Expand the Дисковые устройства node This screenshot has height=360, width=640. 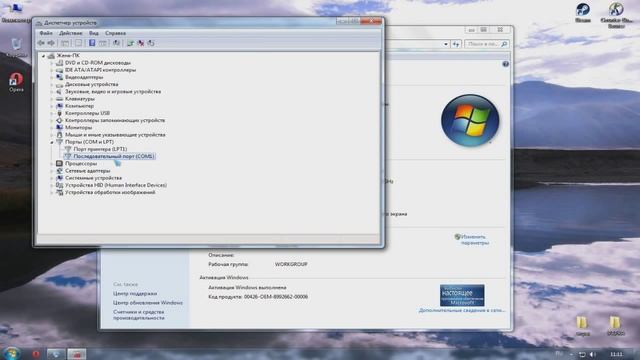[x=52, y=84]
